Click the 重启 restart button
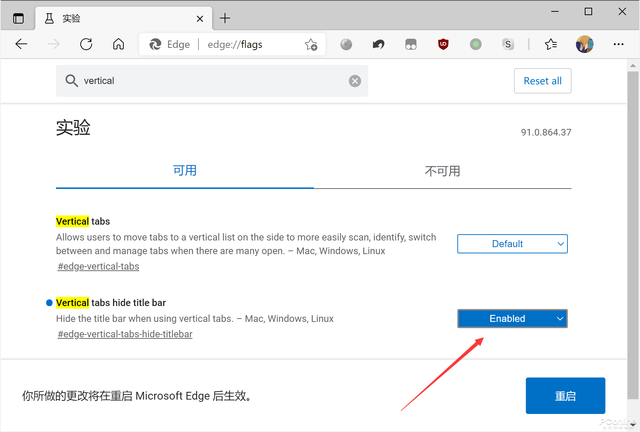The height and width of the screenshot is (432, 640). pyautogui.click(x=565, y=396)
